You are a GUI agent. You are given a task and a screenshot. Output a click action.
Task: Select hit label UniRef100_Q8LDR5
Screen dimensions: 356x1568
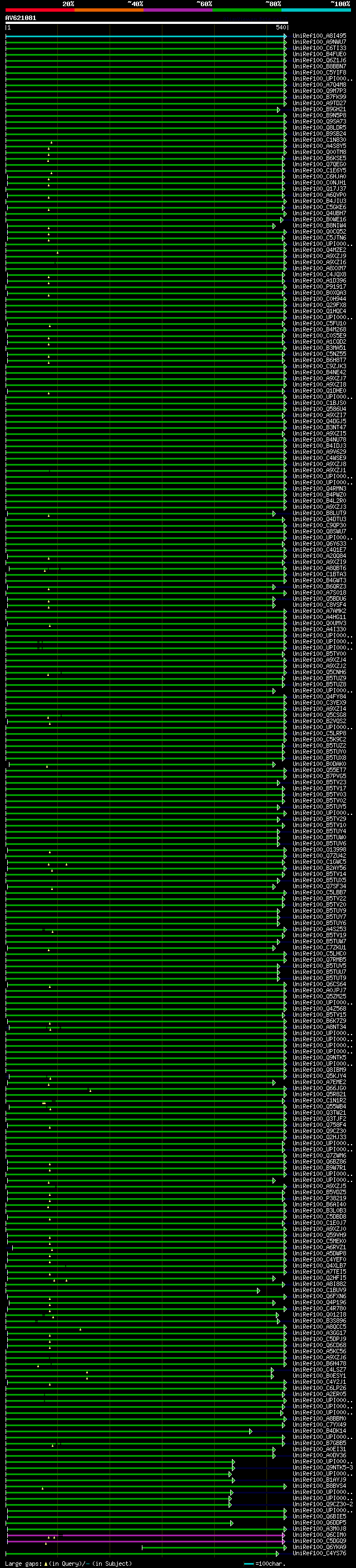[319, 127]
